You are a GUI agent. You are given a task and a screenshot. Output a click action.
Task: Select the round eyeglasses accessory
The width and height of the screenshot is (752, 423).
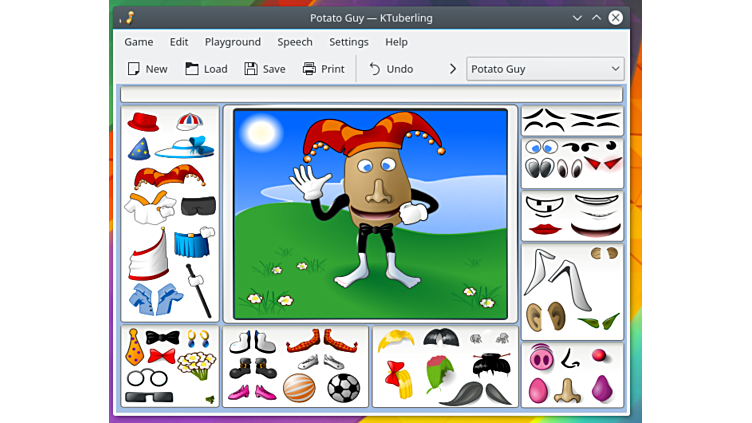145,377
